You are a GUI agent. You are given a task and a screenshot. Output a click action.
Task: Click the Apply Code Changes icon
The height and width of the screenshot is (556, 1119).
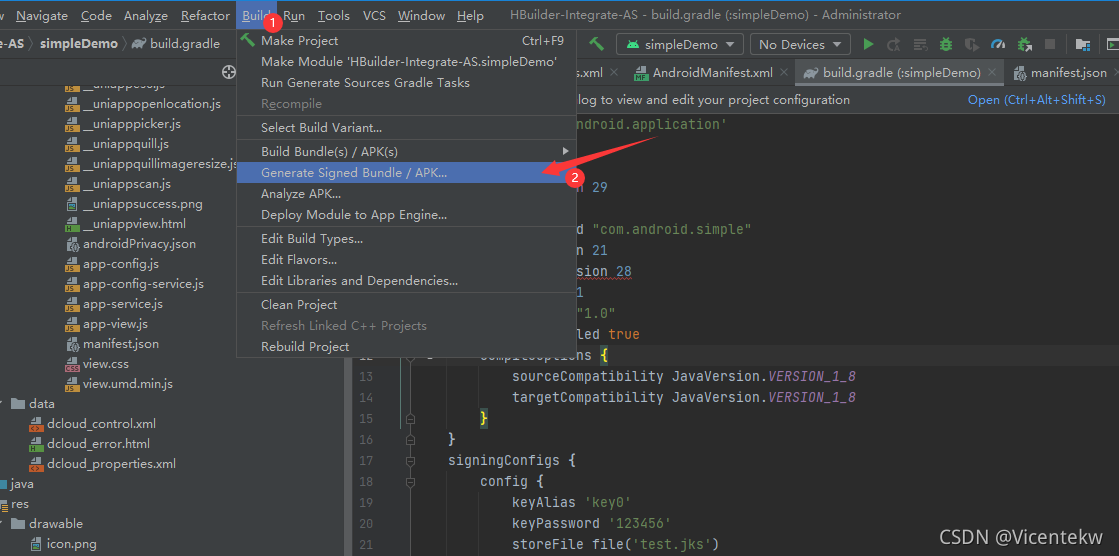(920, 44)
